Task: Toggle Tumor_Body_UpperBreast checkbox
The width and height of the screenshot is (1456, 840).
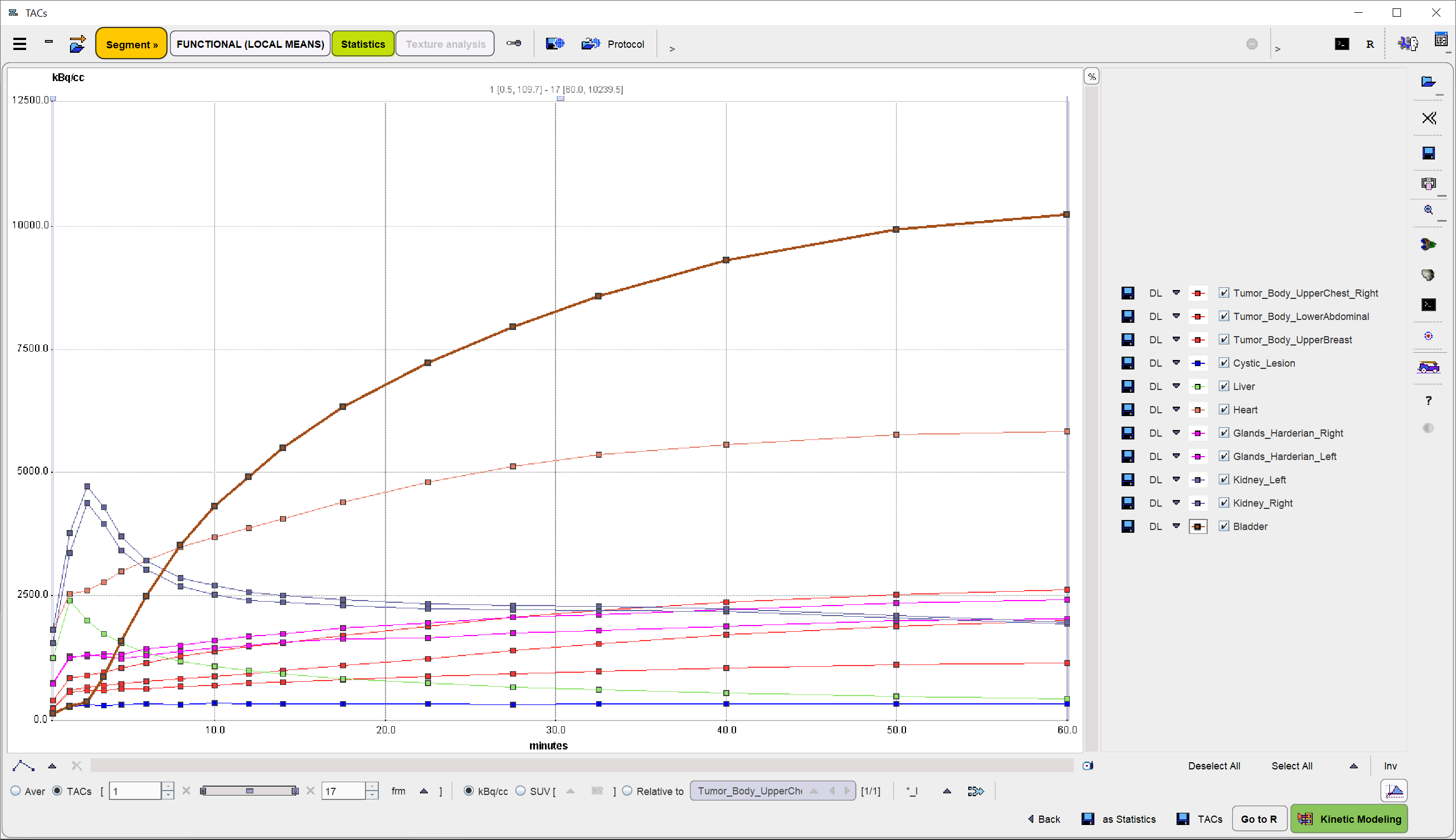Action: point(1224,340)
